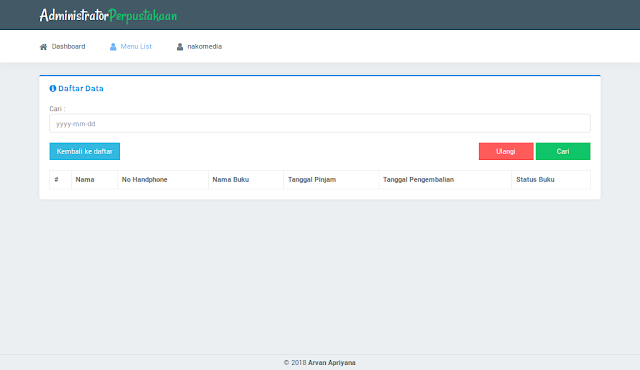
Task: Click the Dashboard home icon
Action: pos(43,47)
